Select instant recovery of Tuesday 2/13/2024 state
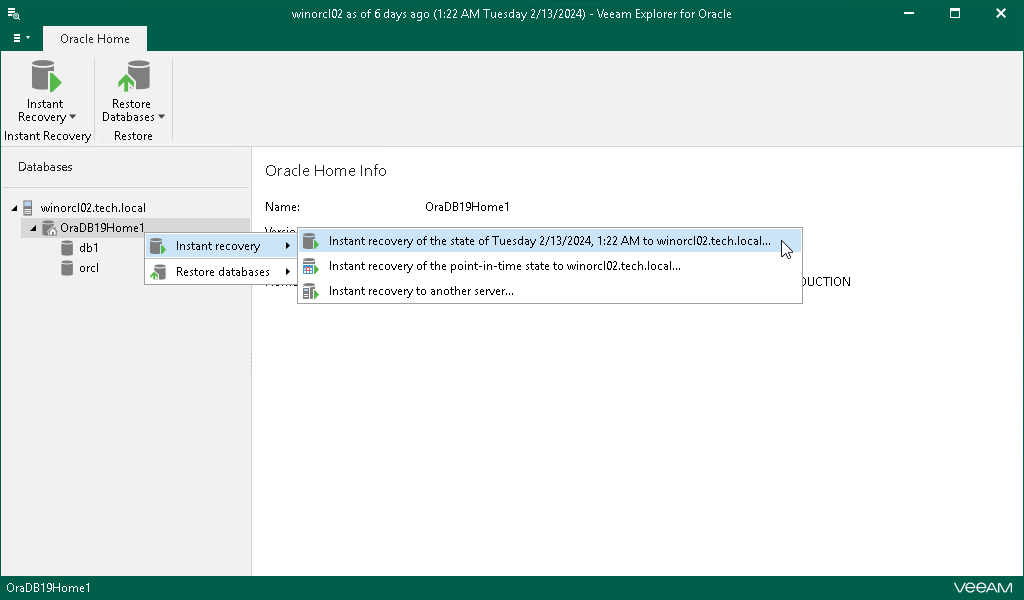The height and width of the screenshot is (600, 1024). [x=549, y=241]
